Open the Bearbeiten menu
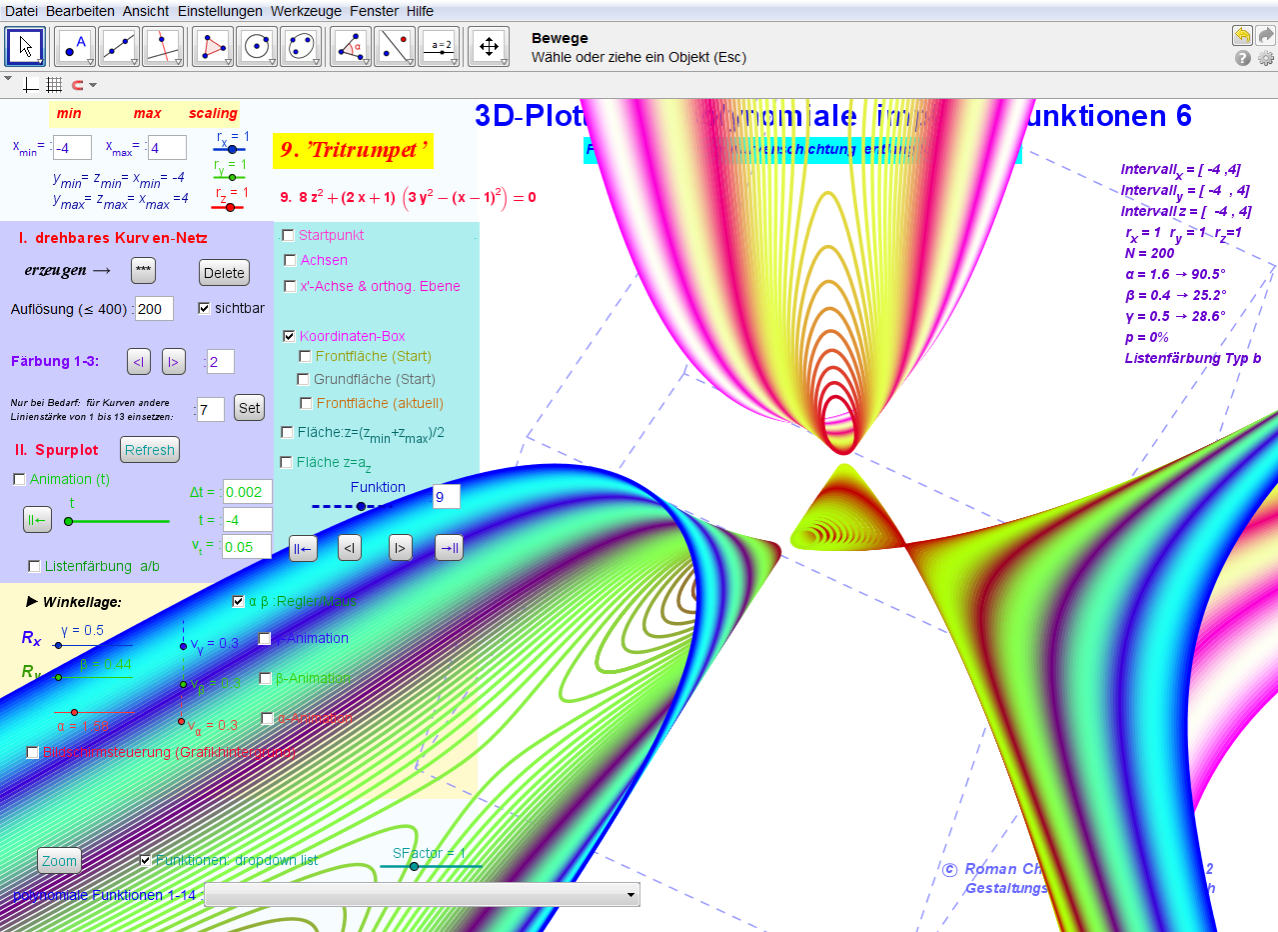Screen dimensions: 1278x932 point(81,11)
